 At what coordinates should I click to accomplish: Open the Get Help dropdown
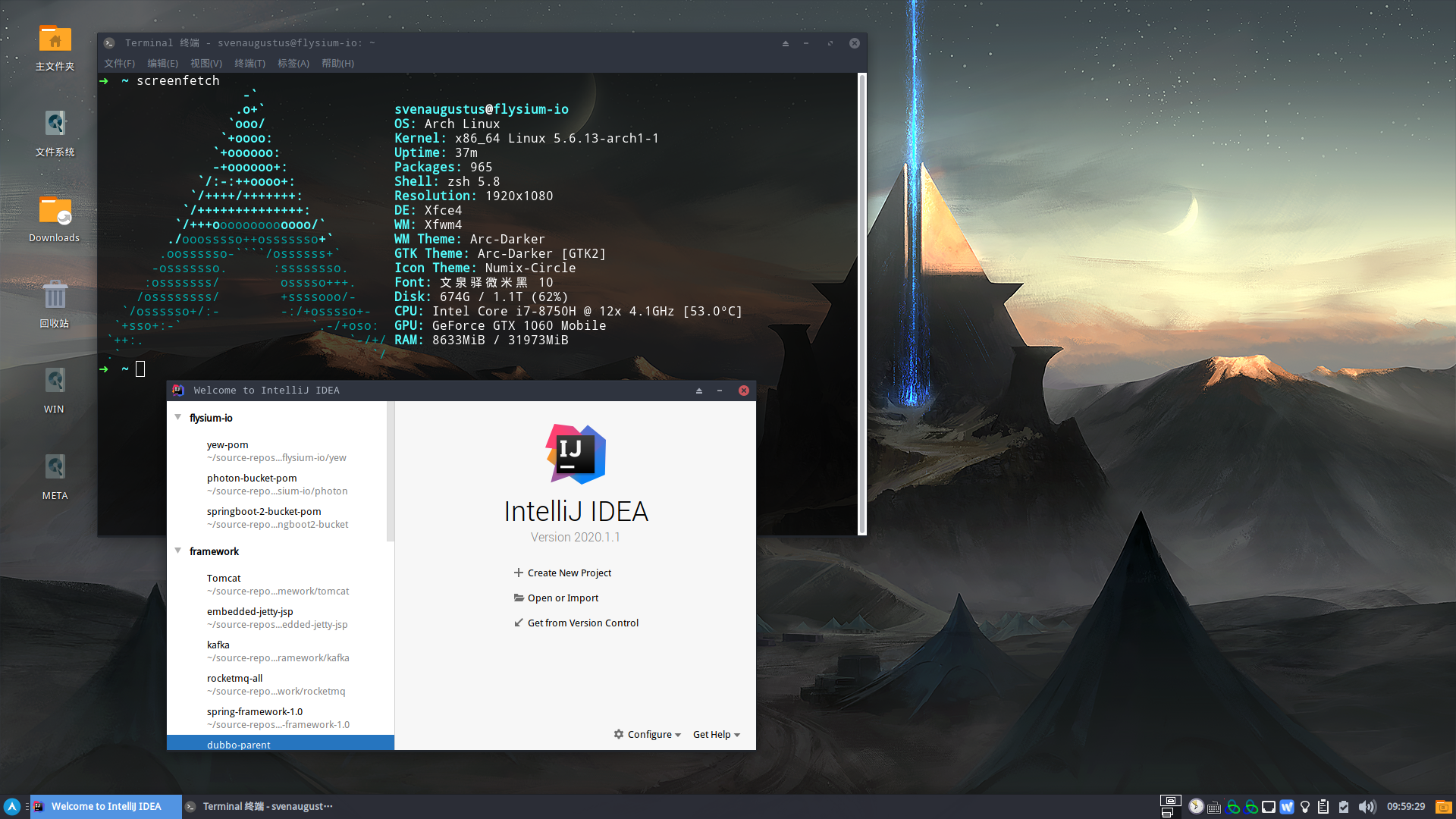[x=716, y=735]
